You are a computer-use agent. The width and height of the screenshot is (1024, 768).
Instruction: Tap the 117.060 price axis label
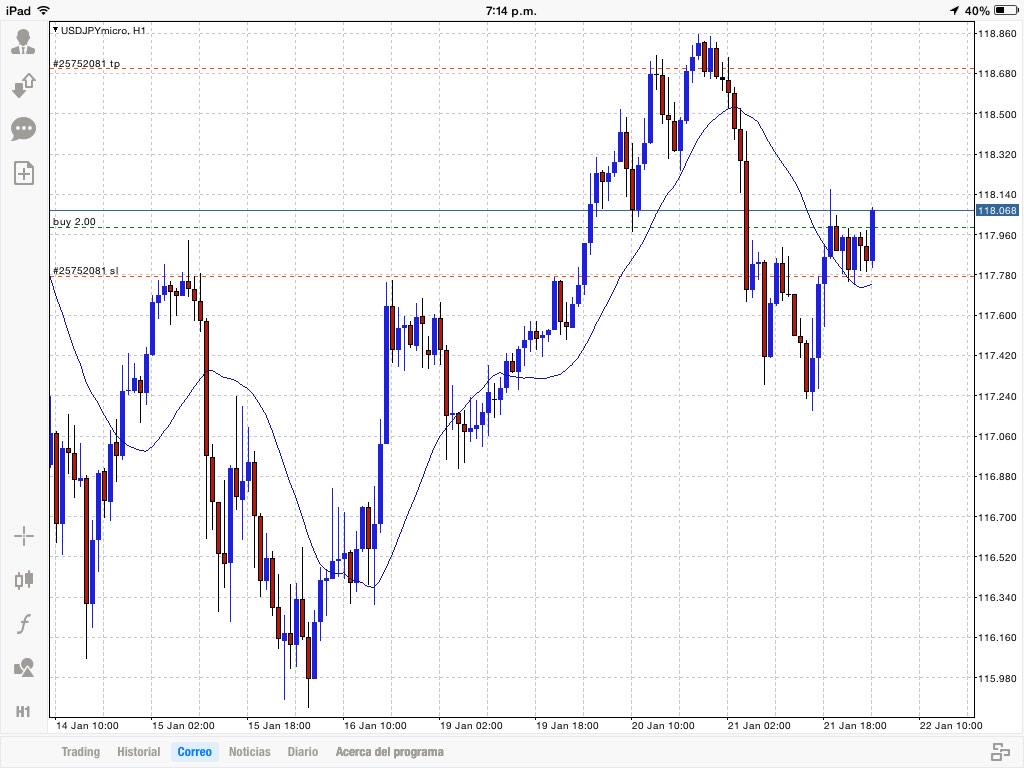pos(997,436)
